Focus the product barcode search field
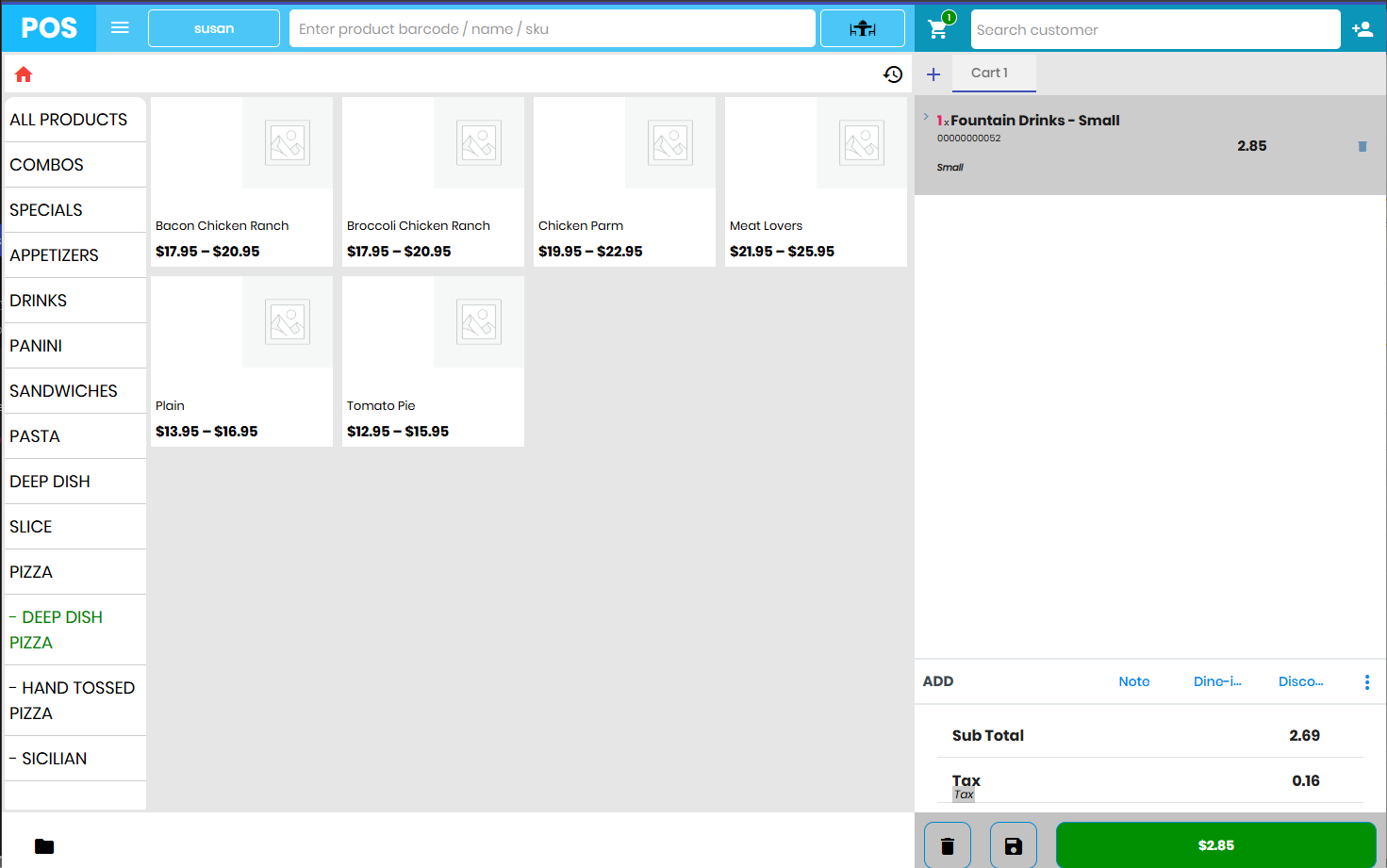 coord(553,28)
